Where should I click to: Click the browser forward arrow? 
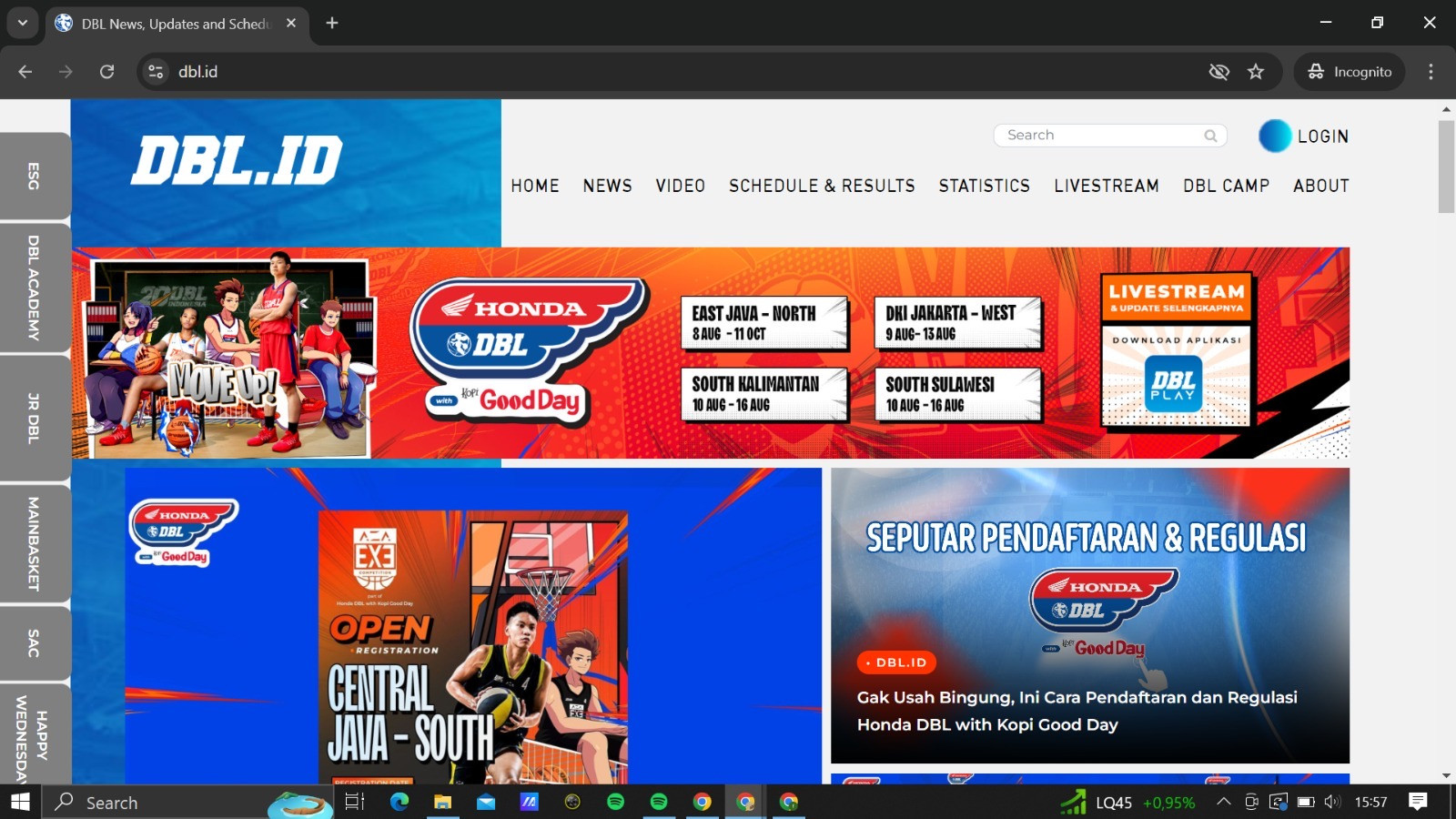[x=66, y=72]
